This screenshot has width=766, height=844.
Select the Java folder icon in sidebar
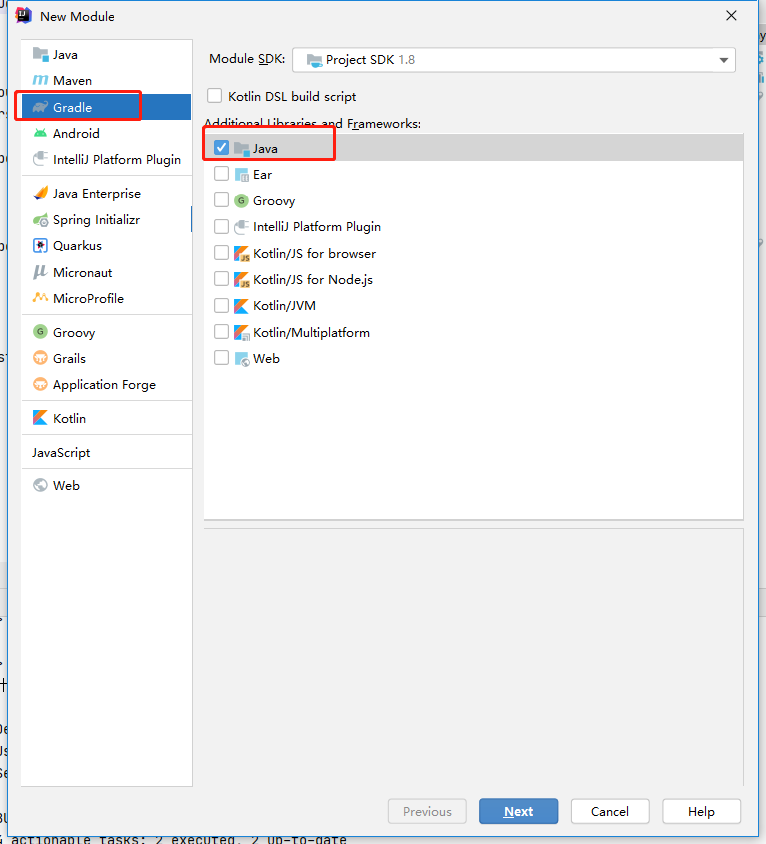tap(40, 54)
